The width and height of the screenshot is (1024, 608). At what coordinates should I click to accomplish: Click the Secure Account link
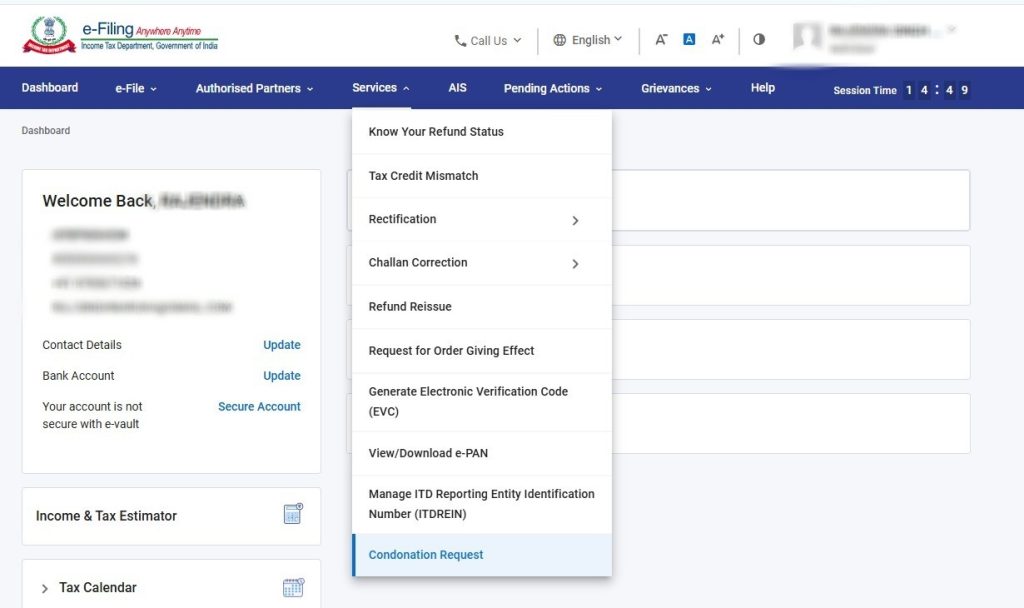point(259,406)
